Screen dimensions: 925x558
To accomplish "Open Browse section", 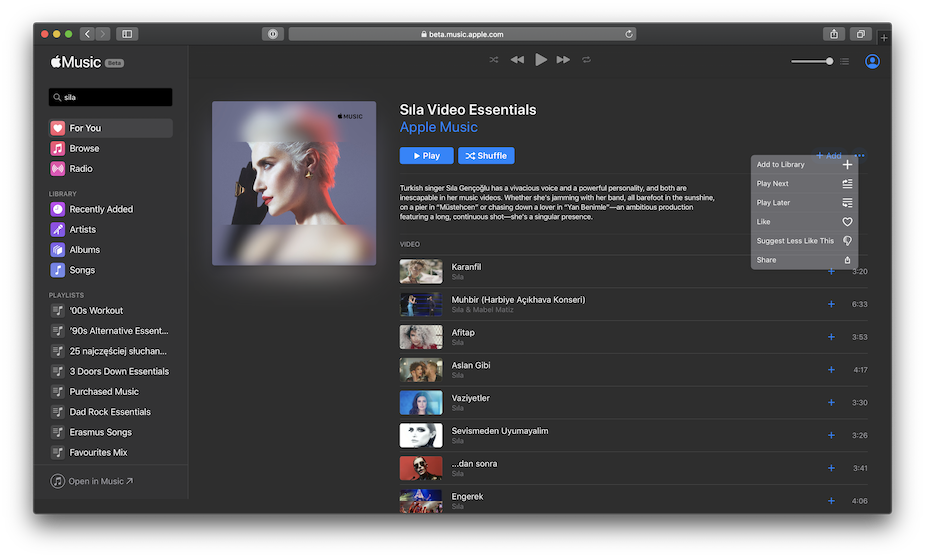I will point(110,148).
